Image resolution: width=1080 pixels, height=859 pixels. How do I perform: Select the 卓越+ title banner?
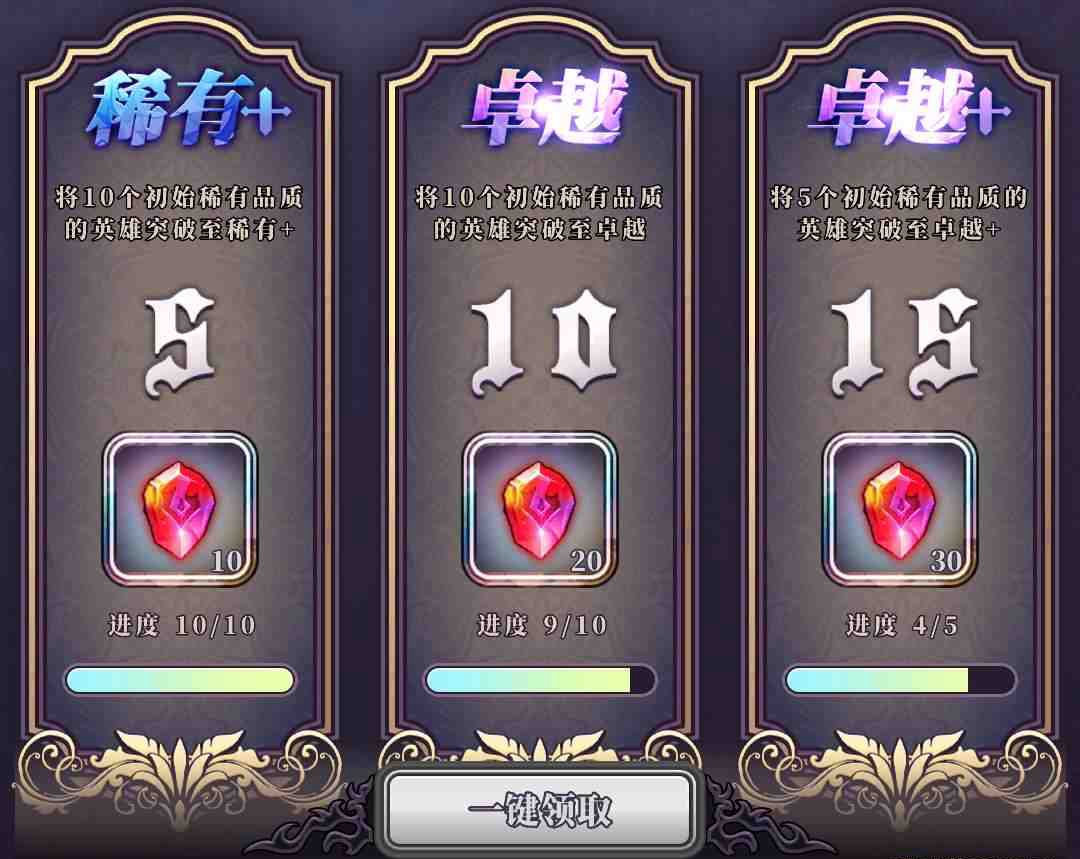pos(908,107)
